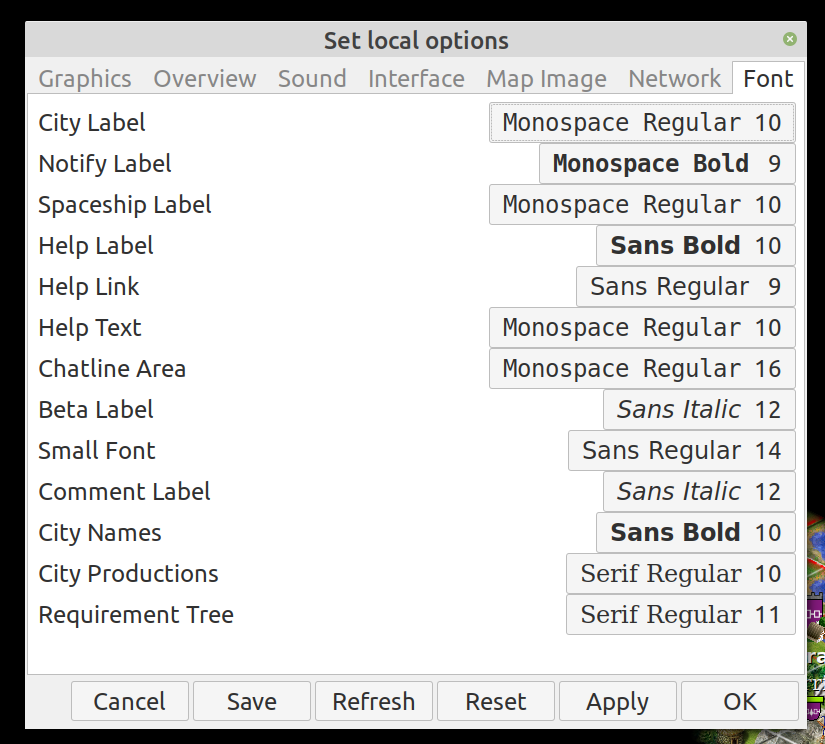Change the Chatline Area font
825x744 pixels.
click(642, 369)
